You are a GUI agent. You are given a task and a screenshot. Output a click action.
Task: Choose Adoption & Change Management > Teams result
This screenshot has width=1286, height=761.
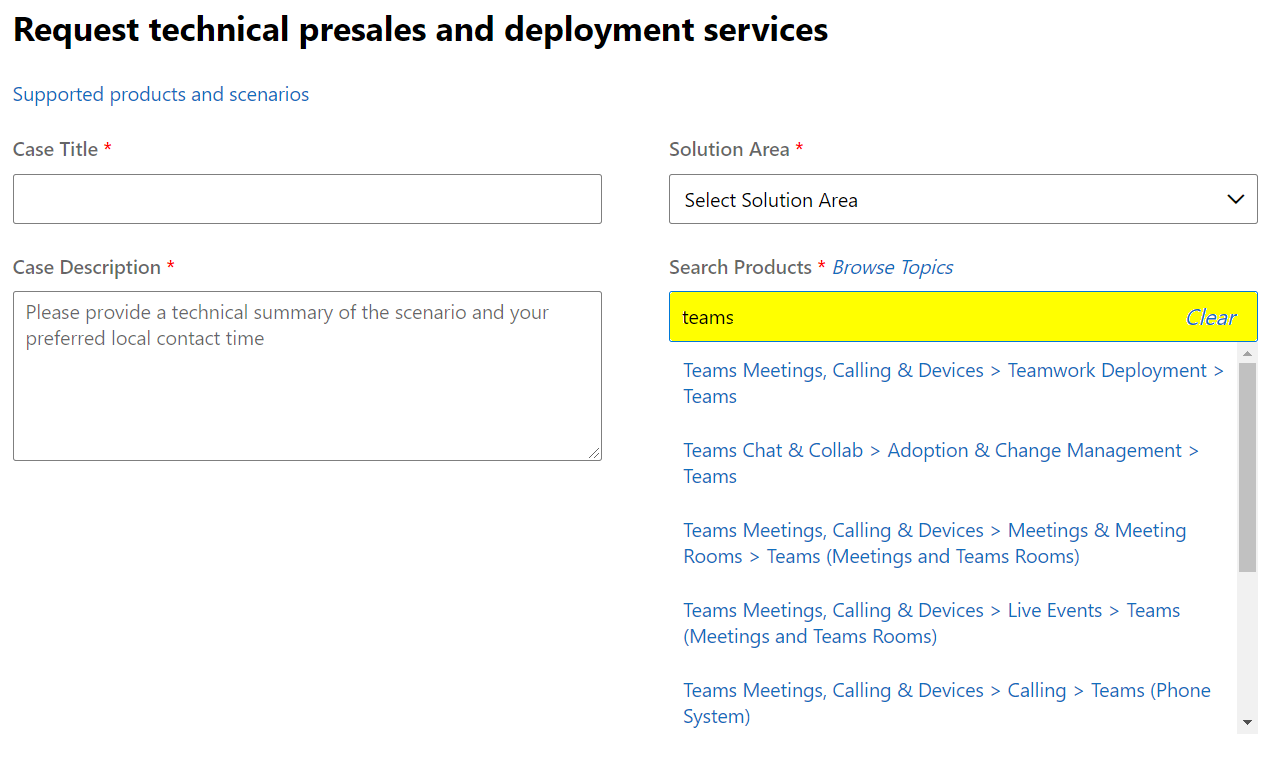click(940, 463)
